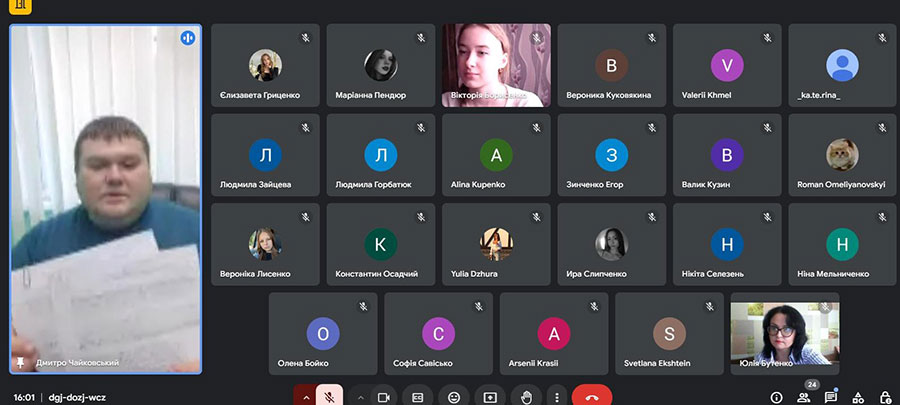Unmute the microphone in the bottom toolbar

coord(330,396)
